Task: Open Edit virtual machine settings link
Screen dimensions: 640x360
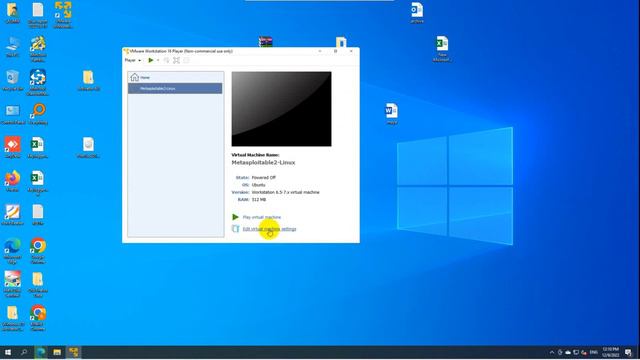Action: tap(269, 229)
